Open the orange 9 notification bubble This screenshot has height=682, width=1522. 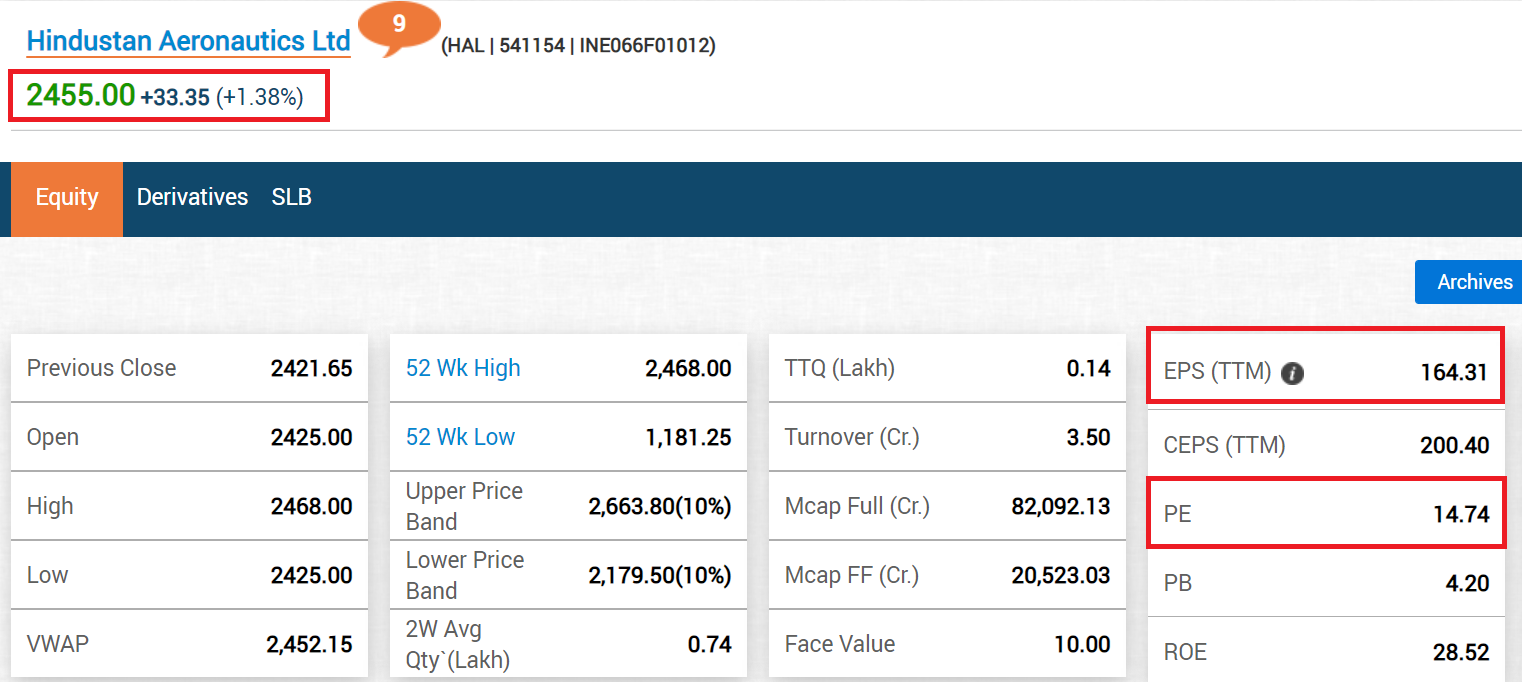tap(399, 25)
